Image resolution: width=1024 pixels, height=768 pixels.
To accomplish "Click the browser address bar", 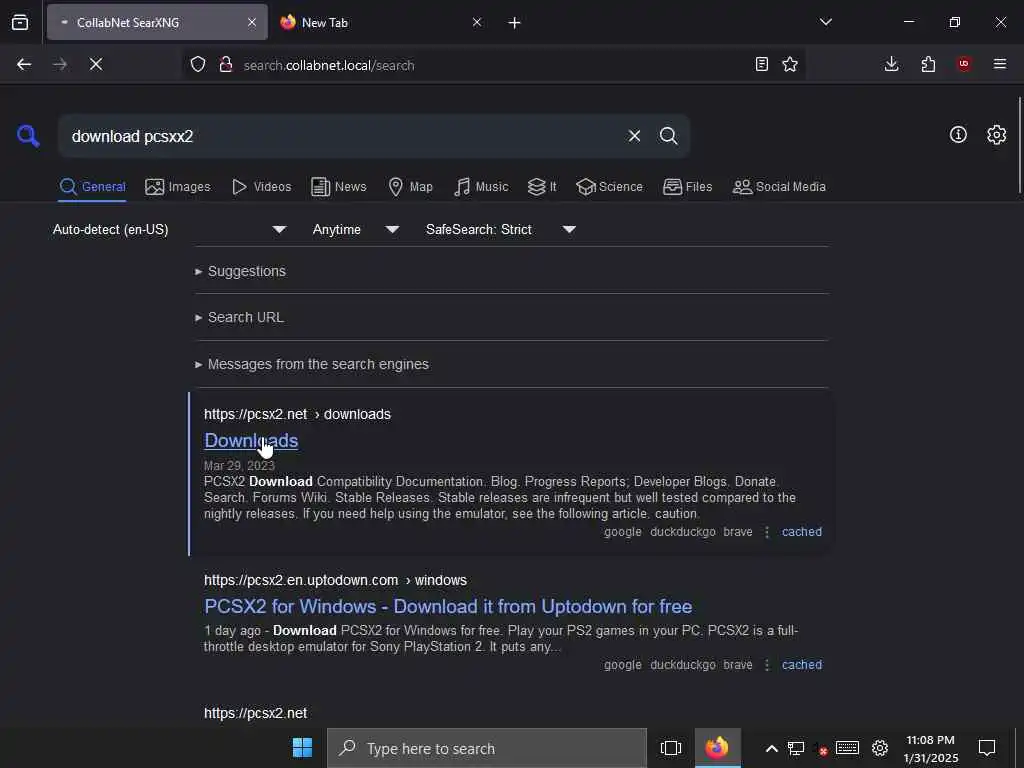I will (x=493, y=65).
